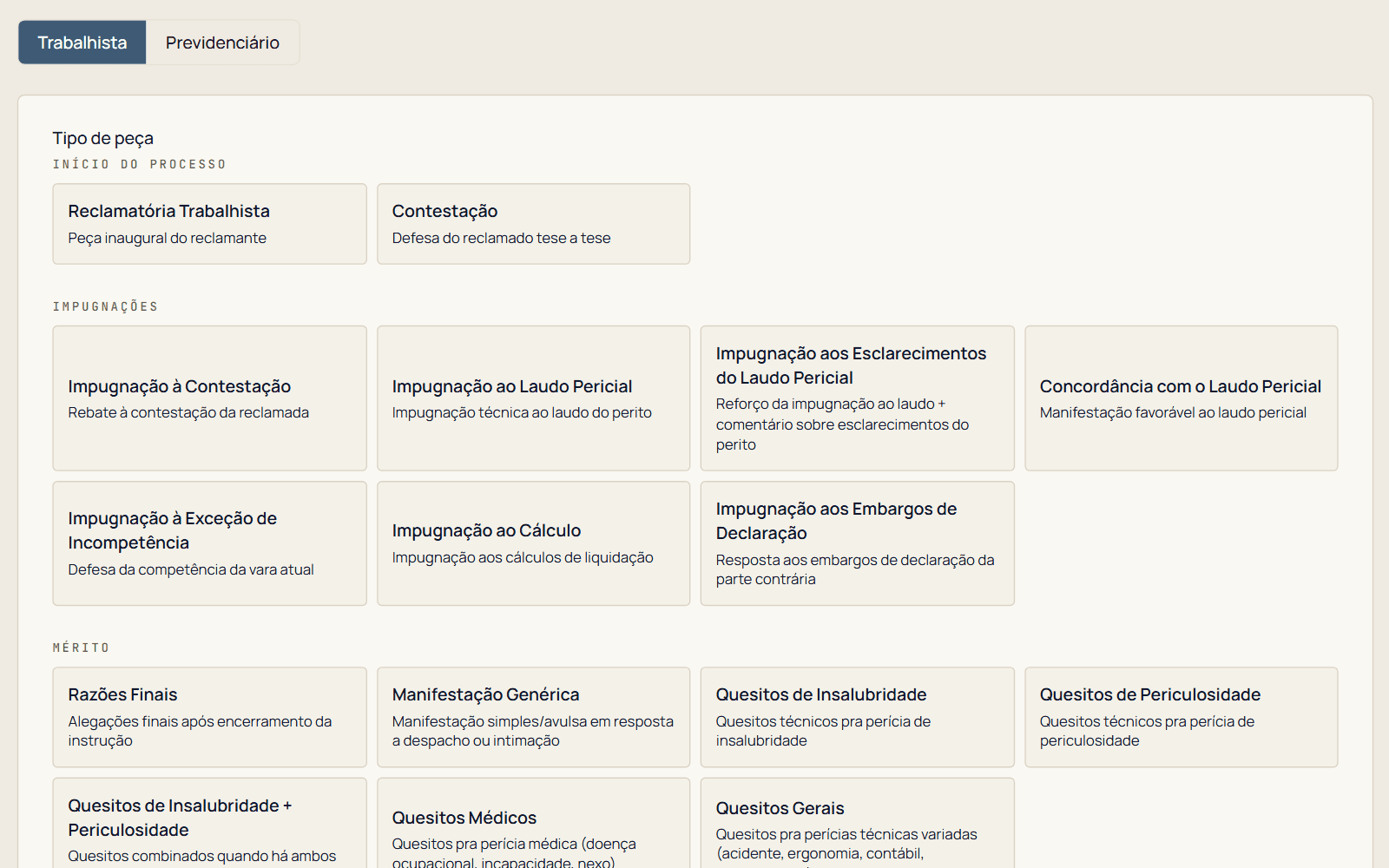This screenshot has height=868, width=1389.
Task: Choose Impugnação aos Embargos de Declaração
Action: click(857, 543)
